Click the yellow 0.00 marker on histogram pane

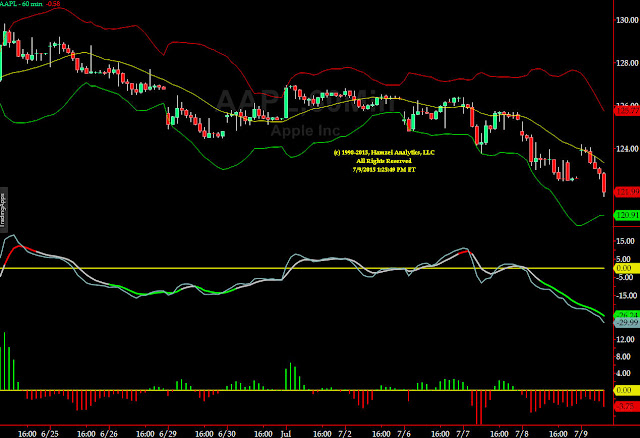point(627,391)
